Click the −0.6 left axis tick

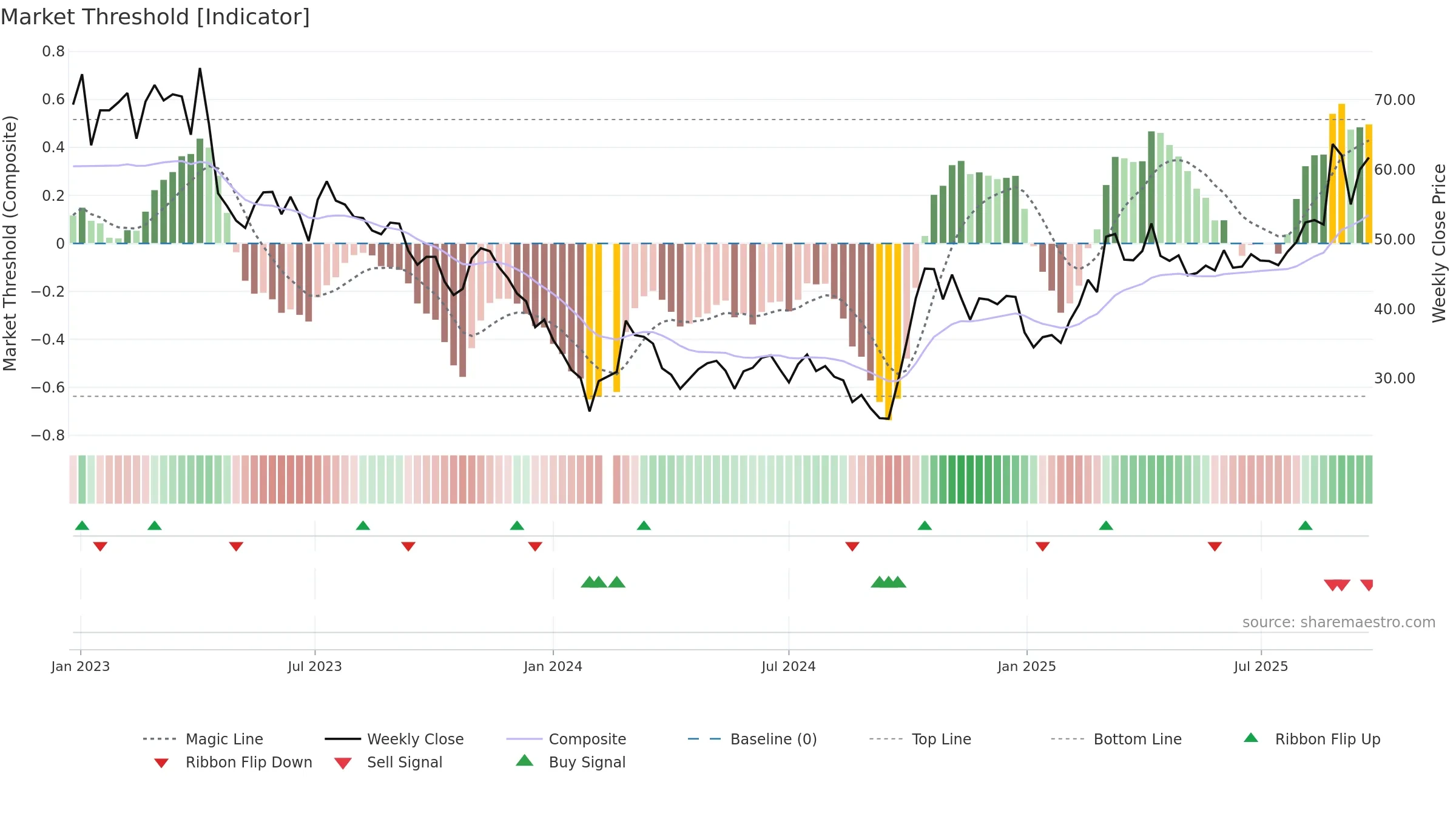pyautogui.click(x=48, y=388)
